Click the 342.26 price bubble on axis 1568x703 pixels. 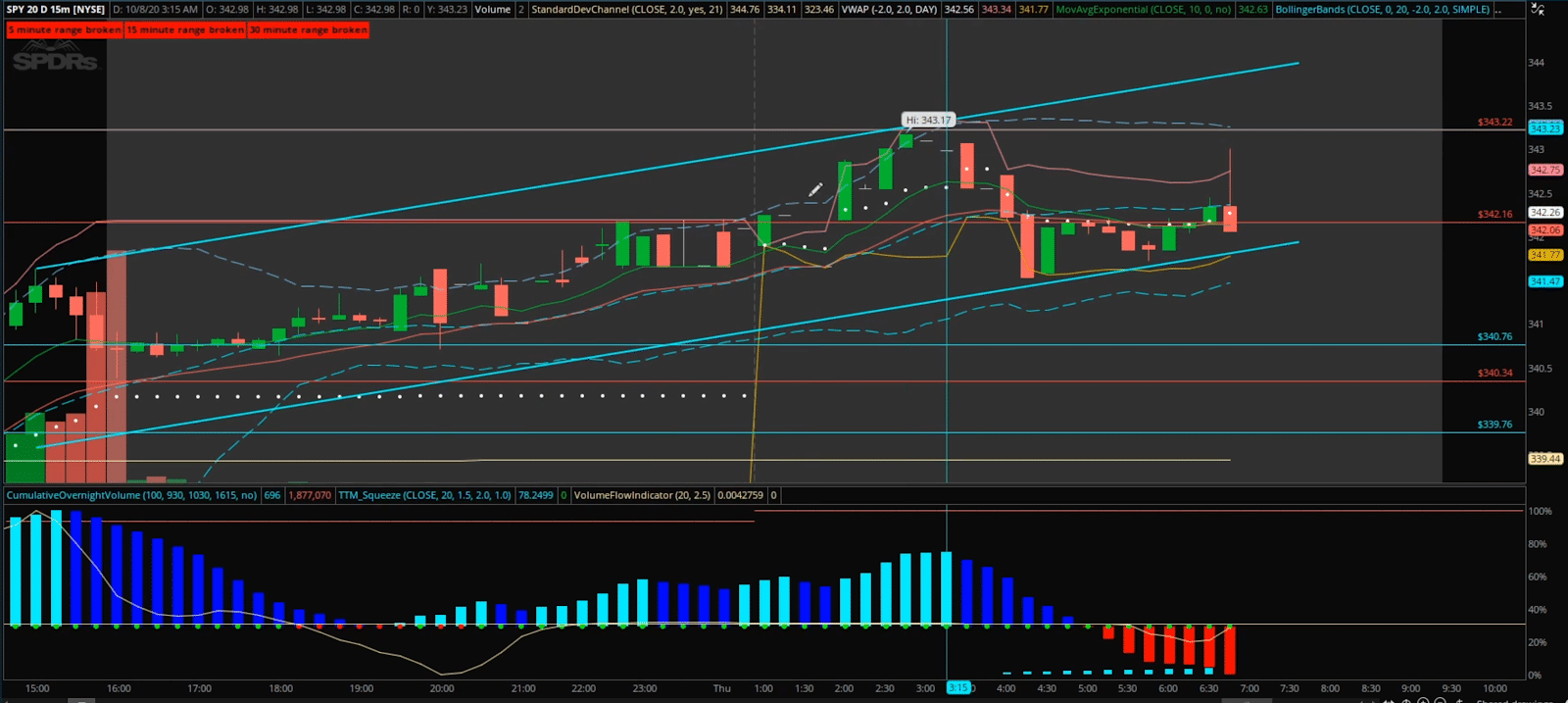1545,212
